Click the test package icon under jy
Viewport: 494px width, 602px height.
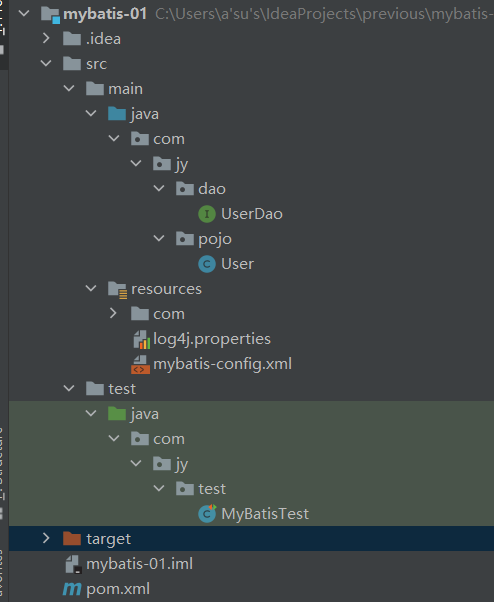pyautogui.click(x=185, y=489)
